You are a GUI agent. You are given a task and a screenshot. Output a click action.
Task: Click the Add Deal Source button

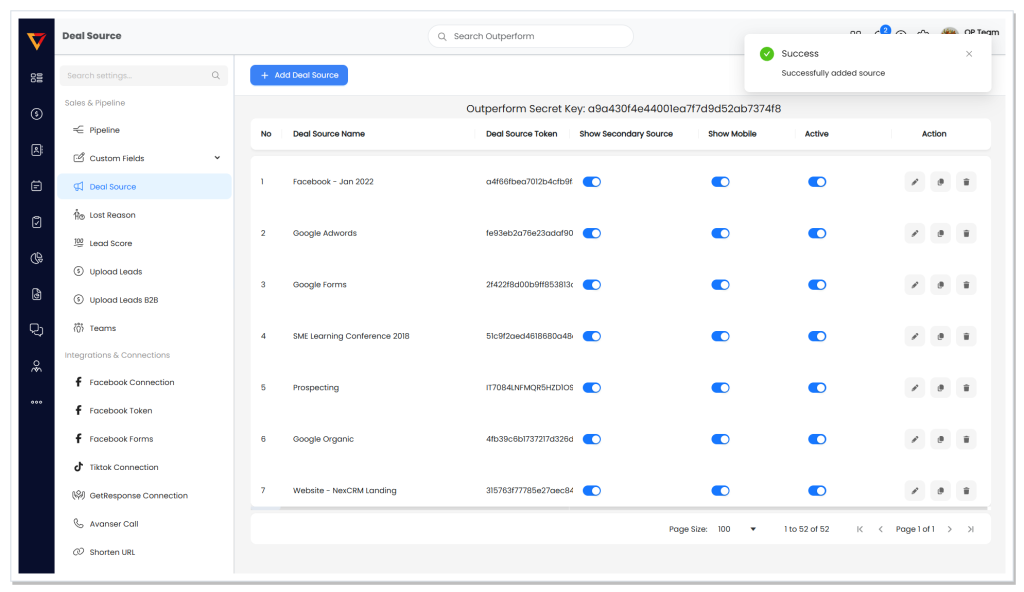pyautogui.click(x=299, y=75)
